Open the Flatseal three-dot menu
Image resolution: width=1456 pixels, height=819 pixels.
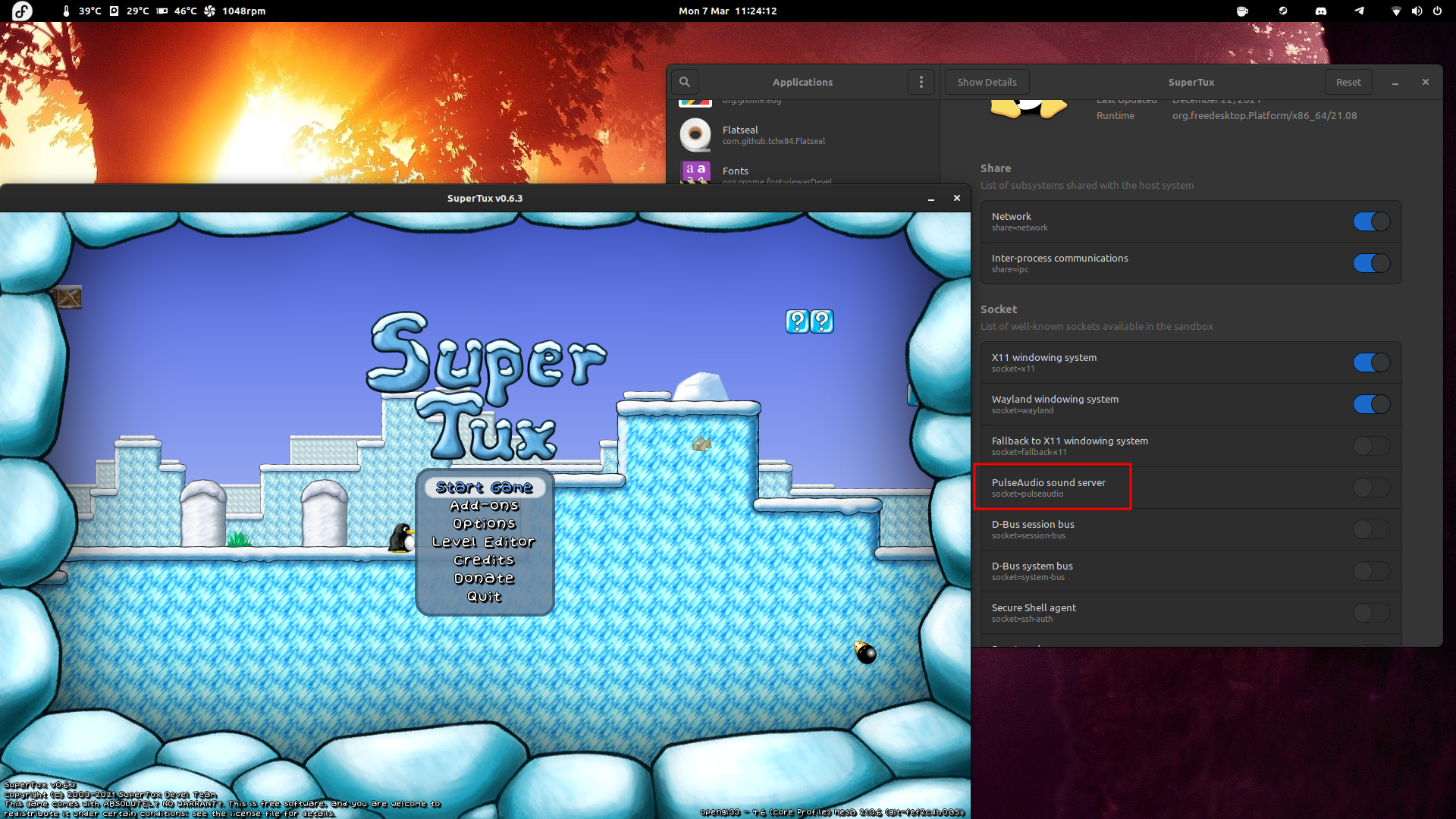tap(921, 82)
